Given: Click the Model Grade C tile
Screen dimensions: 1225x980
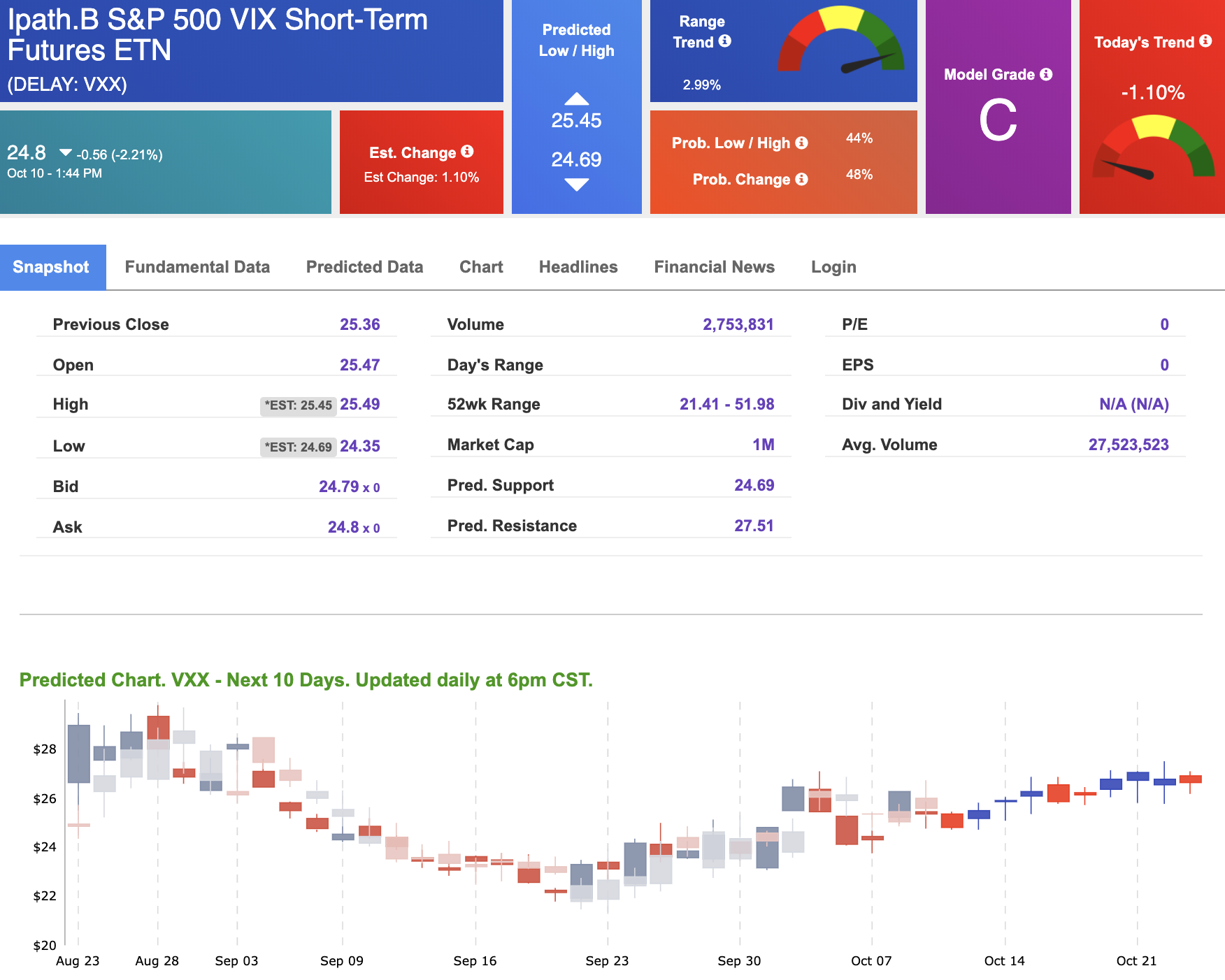Looking at the screenshot, I should point(998,107).
